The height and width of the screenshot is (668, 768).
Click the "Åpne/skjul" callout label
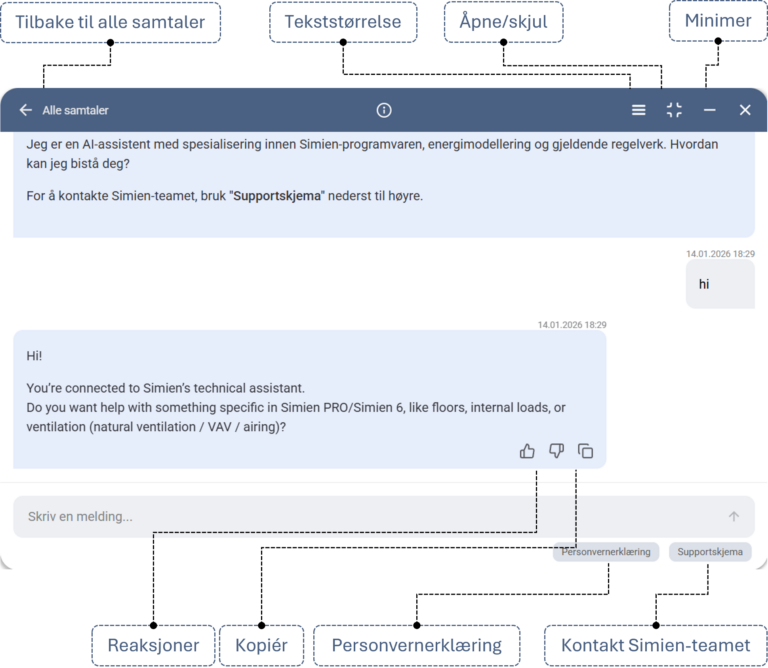pos(503,22)
